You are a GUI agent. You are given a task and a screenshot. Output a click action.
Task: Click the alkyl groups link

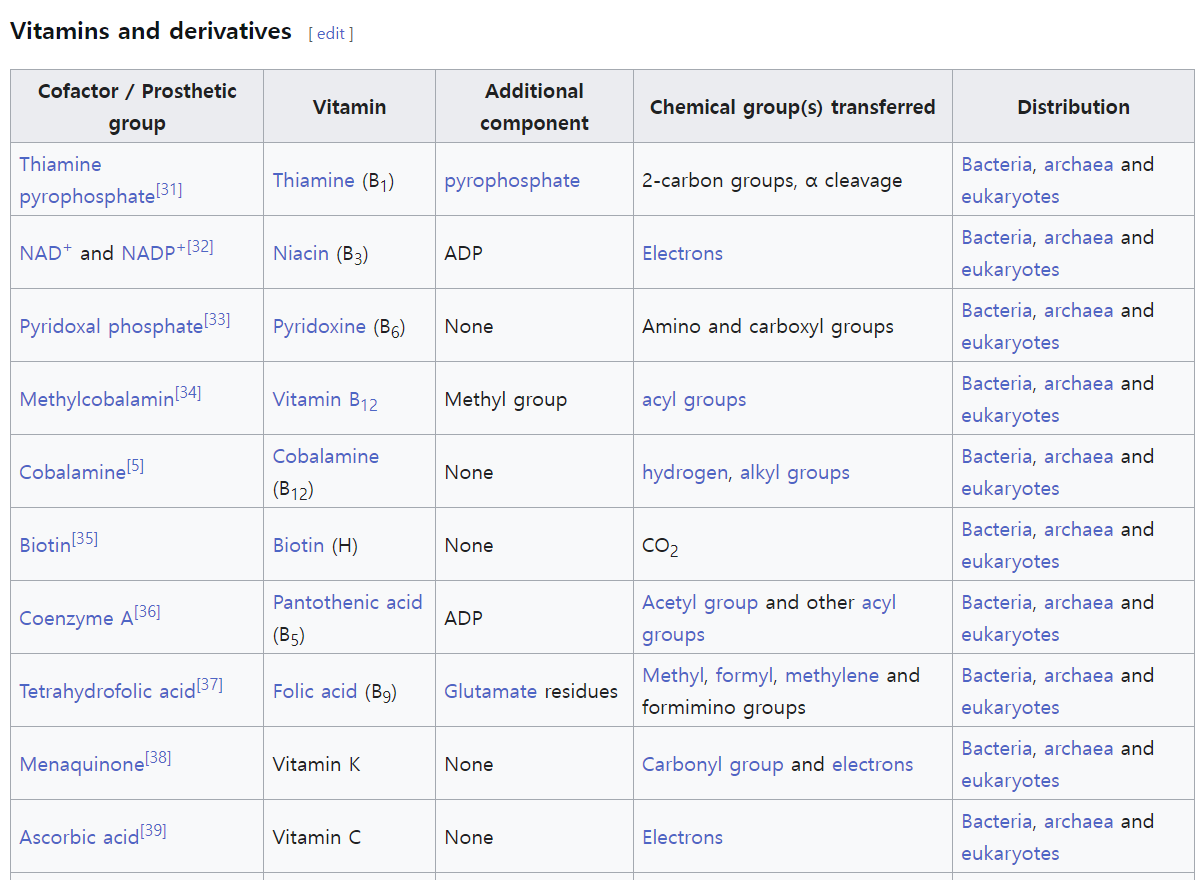[794, 472]
